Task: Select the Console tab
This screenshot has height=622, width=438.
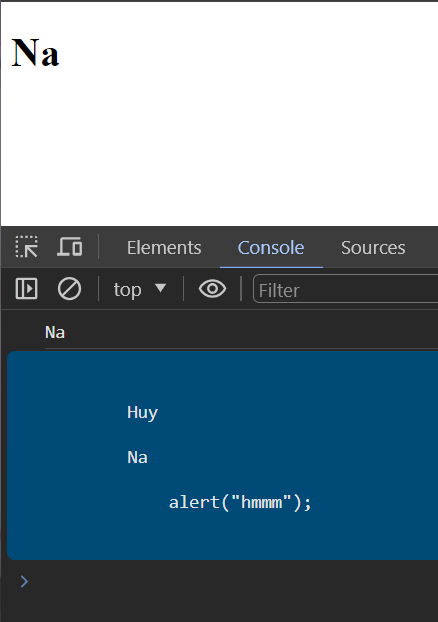Action: click(271, 248)
